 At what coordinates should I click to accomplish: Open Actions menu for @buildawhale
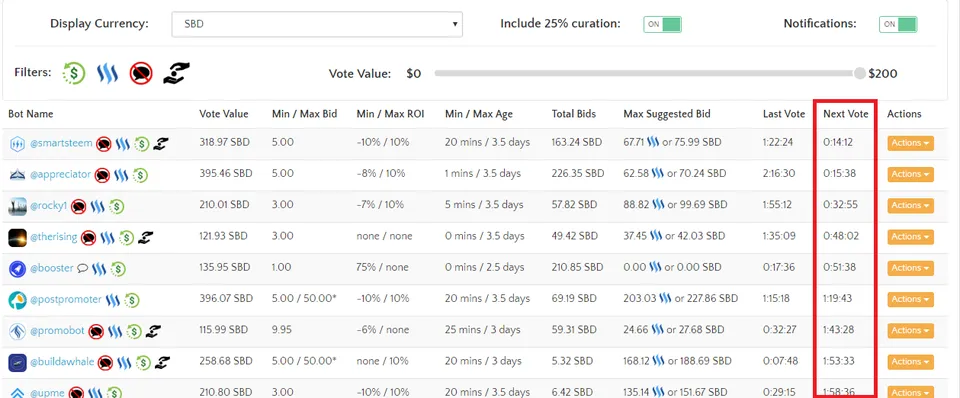(910, 361)
